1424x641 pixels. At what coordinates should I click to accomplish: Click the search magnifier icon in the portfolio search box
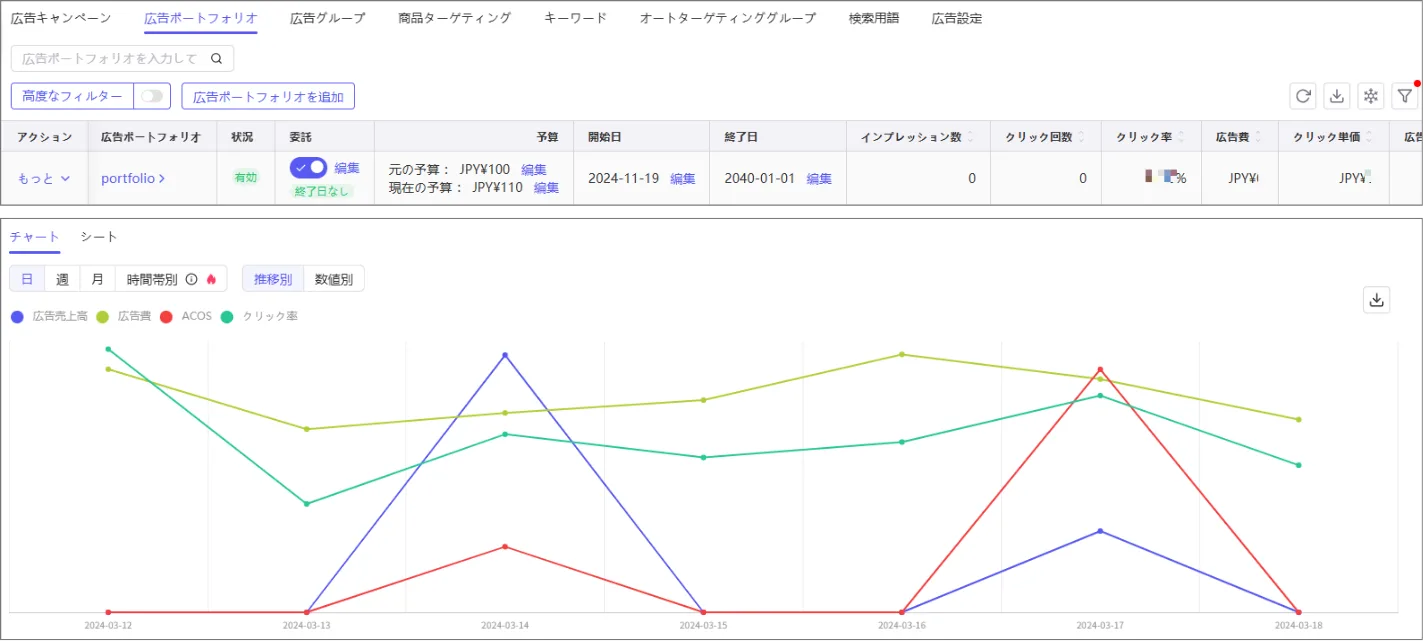click(x=216, y=59)
